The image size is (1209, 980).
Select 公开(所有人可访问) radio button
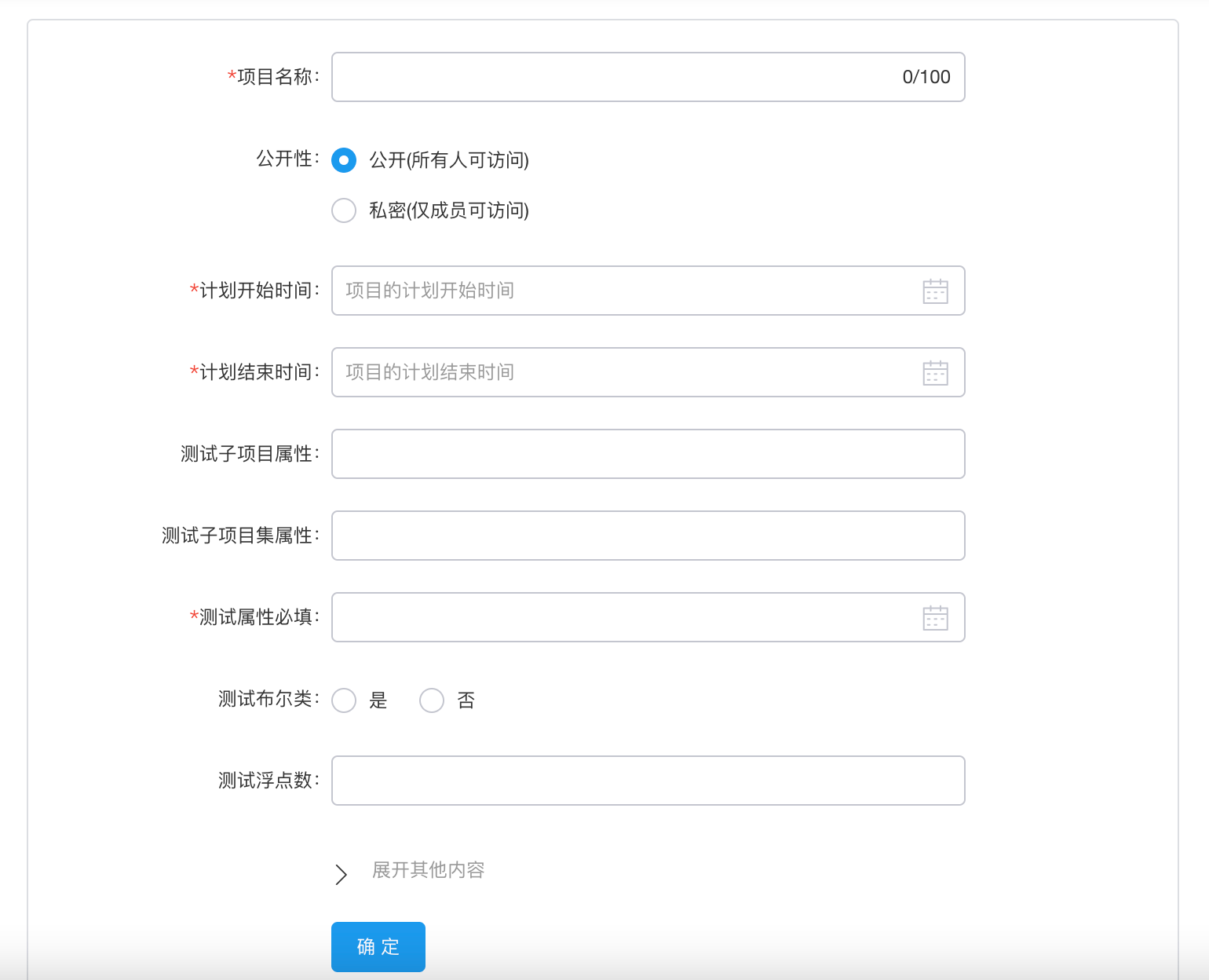[x=344, y=160]
